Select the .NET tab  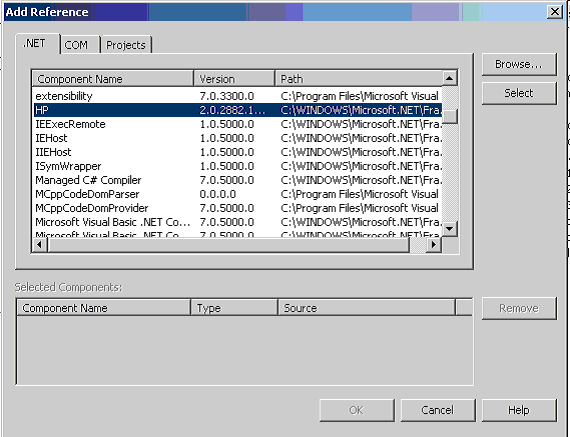(x=37, y=44)
